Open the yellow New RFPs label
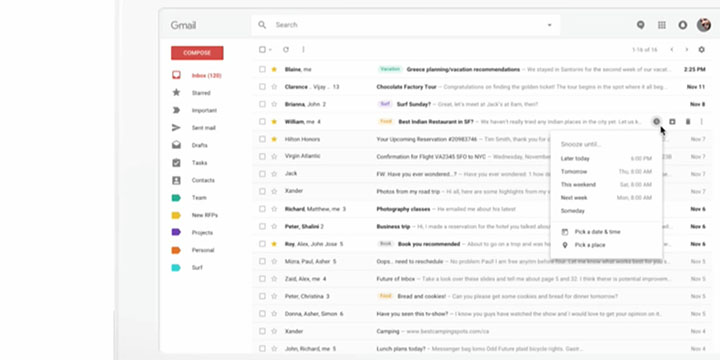Screen dimensions: 720x360 [205, 215]
